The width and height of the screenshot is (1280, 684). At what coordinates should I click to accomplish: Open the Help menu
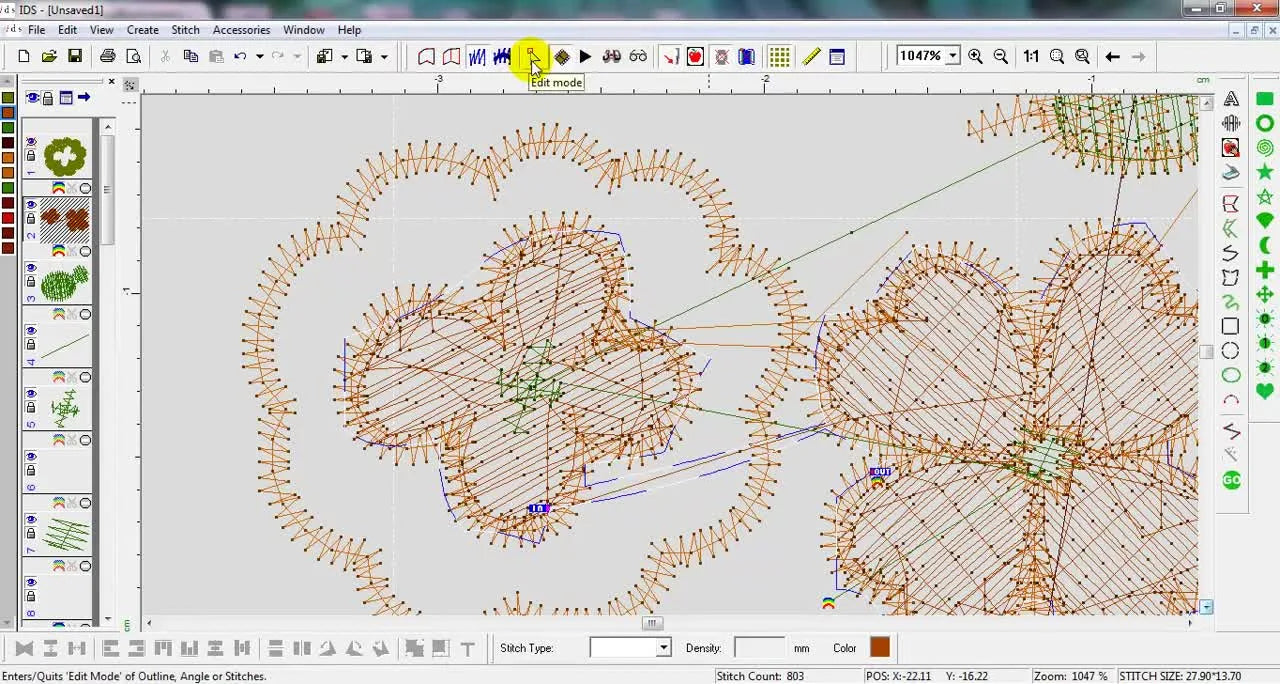pos(349,30)
